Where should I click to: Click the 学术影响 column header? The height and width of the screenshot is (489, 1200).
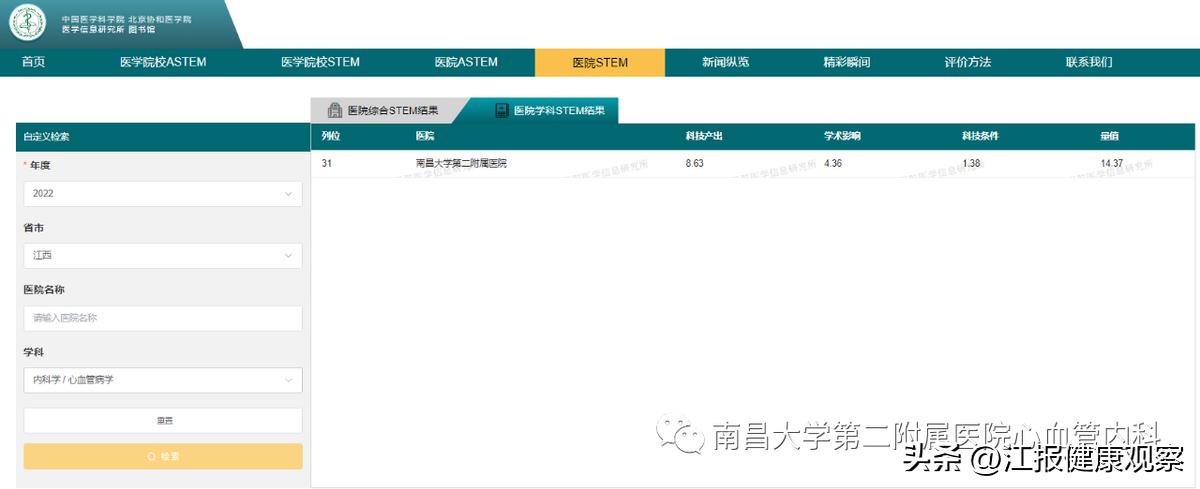click(x=842, y=136)
